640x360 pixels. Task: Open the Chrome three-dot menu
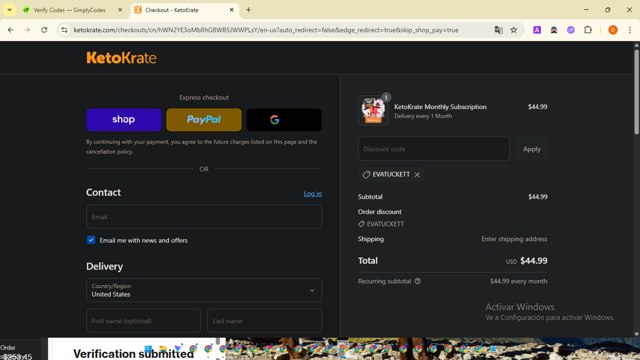(x=630, y=30)
